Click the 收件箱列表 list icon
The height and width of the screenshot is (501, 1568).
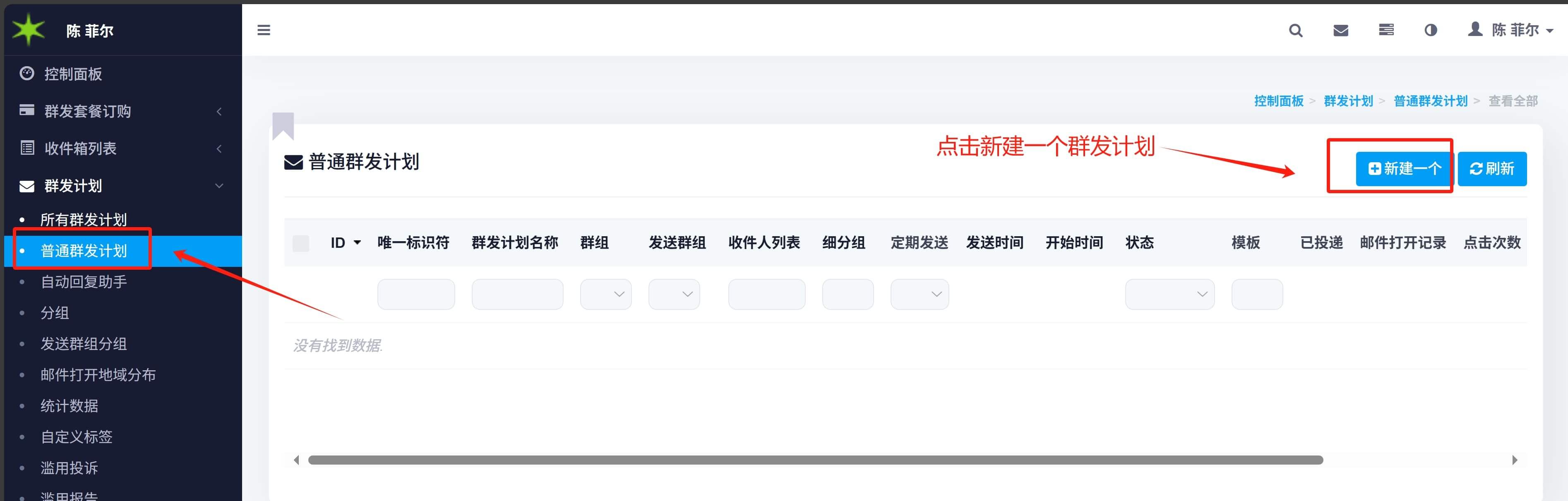click(x=27, y=148)
